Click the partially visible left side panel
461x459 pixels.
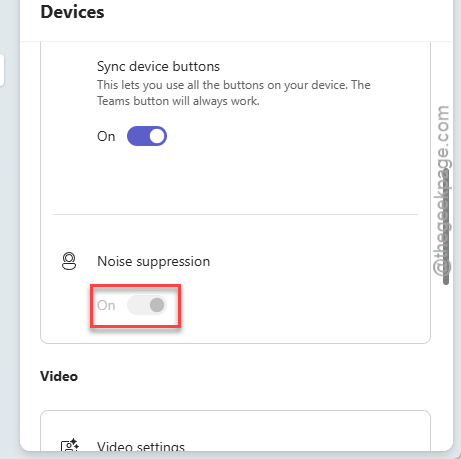[2, 70]
